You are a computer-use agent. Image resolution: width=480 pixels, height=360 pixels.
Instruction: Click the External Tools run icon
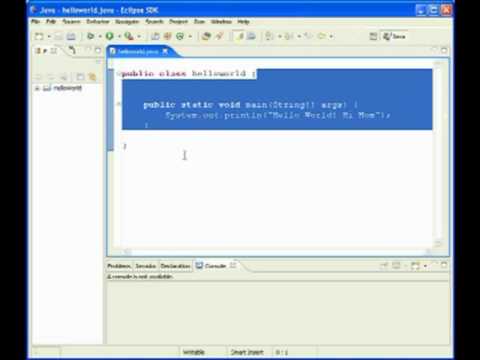tap(129, 36)
